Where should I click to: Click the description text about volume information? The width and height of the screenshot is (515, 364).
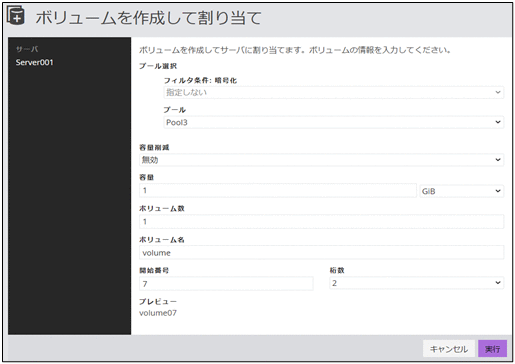click(295, 50)
